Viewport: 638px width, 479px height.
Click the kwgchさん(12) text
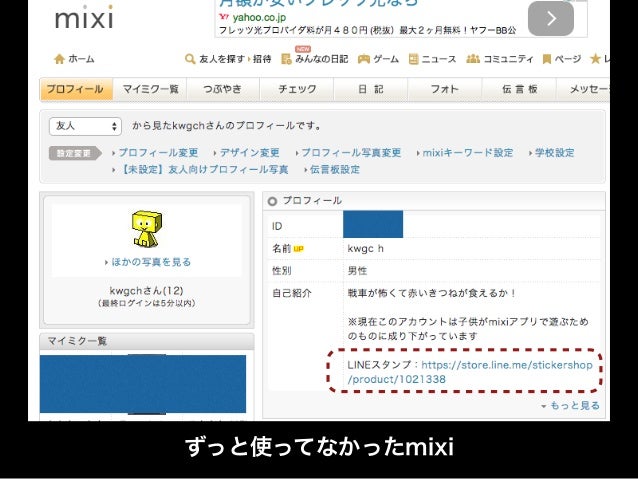[146, 291]
